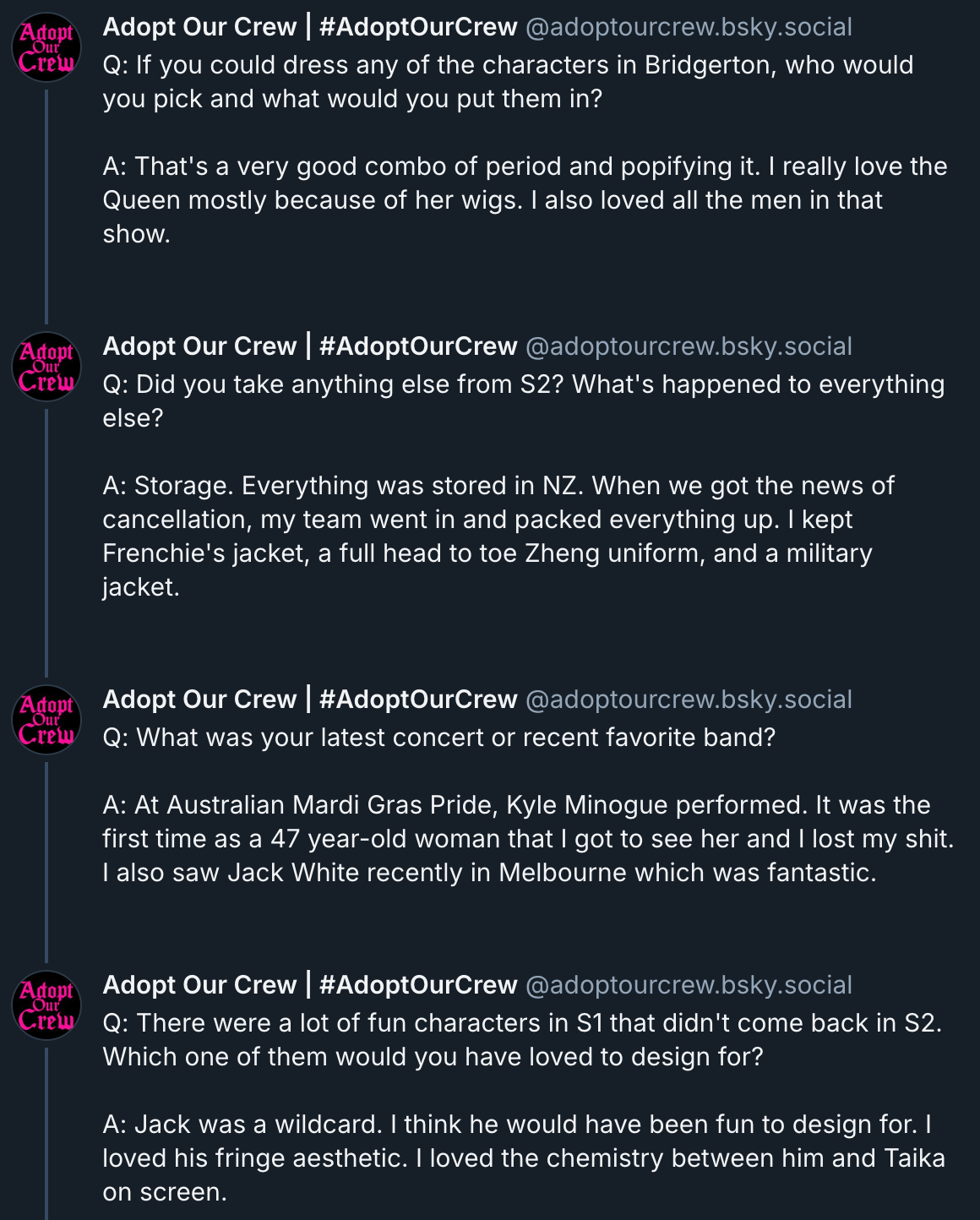This screenshot has width=980, height=1220.
Task: Open the question about taking anything from S2
Action: (x=522, y=401)
